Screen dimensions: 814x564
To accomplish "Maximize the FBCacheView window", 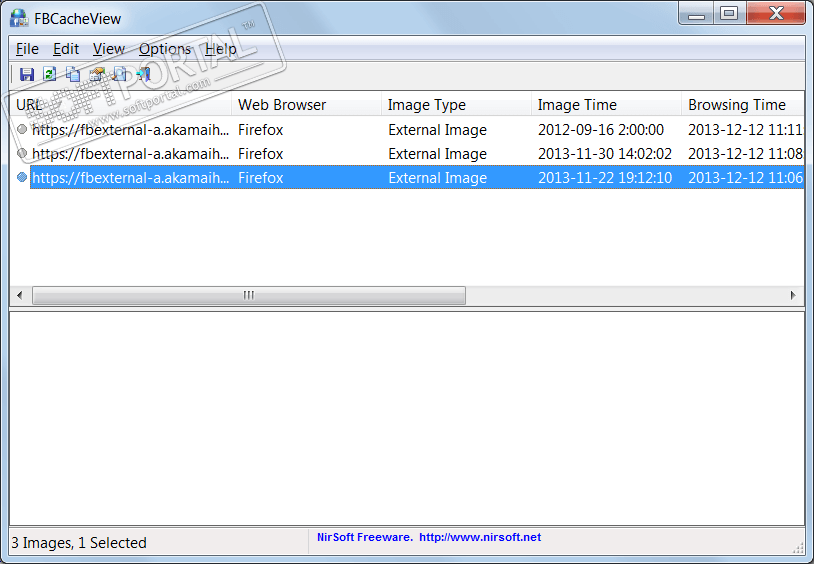I will (729, 14).
